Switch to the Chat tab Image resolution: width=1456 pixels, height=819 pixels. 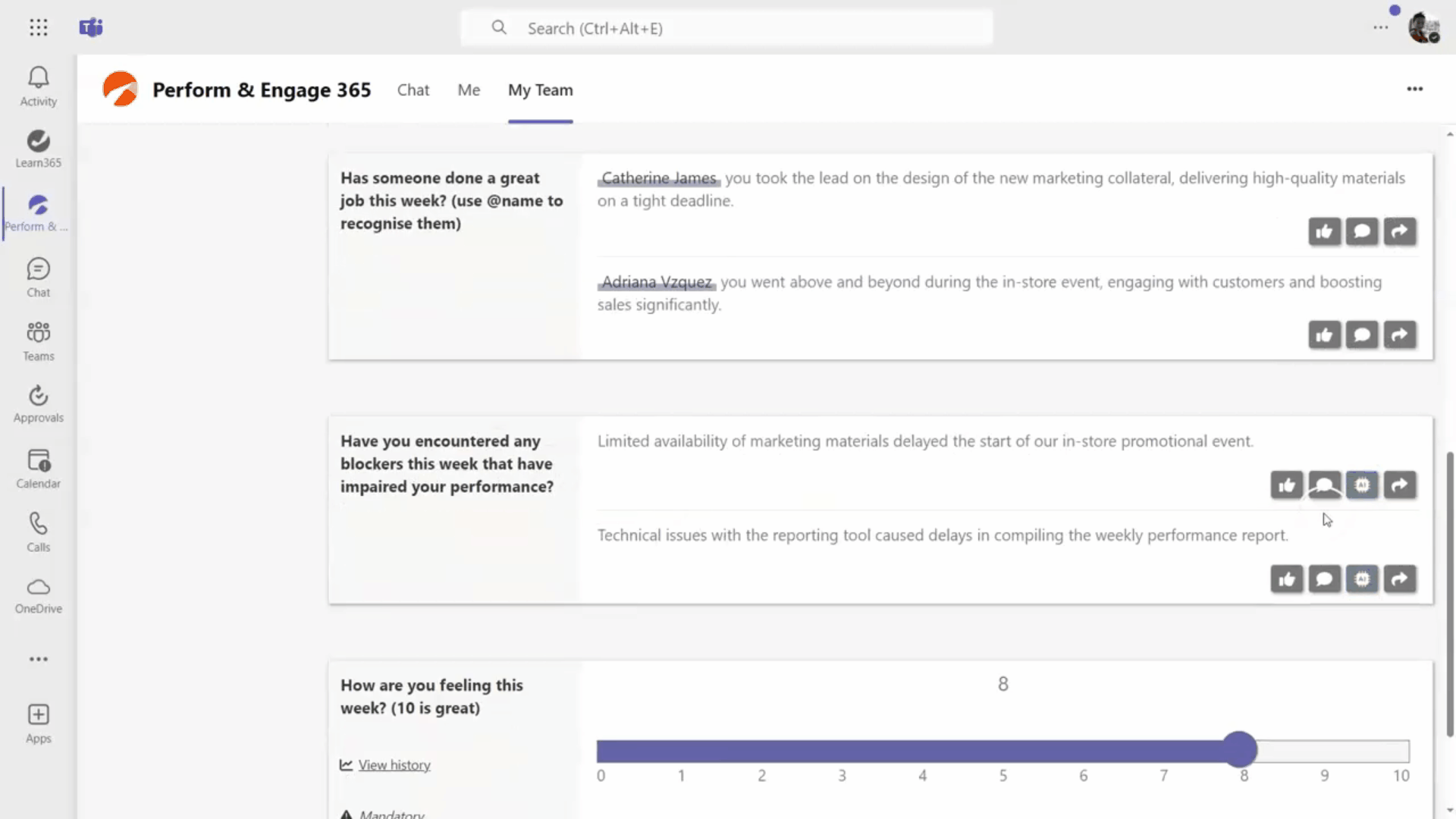tap(413, 90)
